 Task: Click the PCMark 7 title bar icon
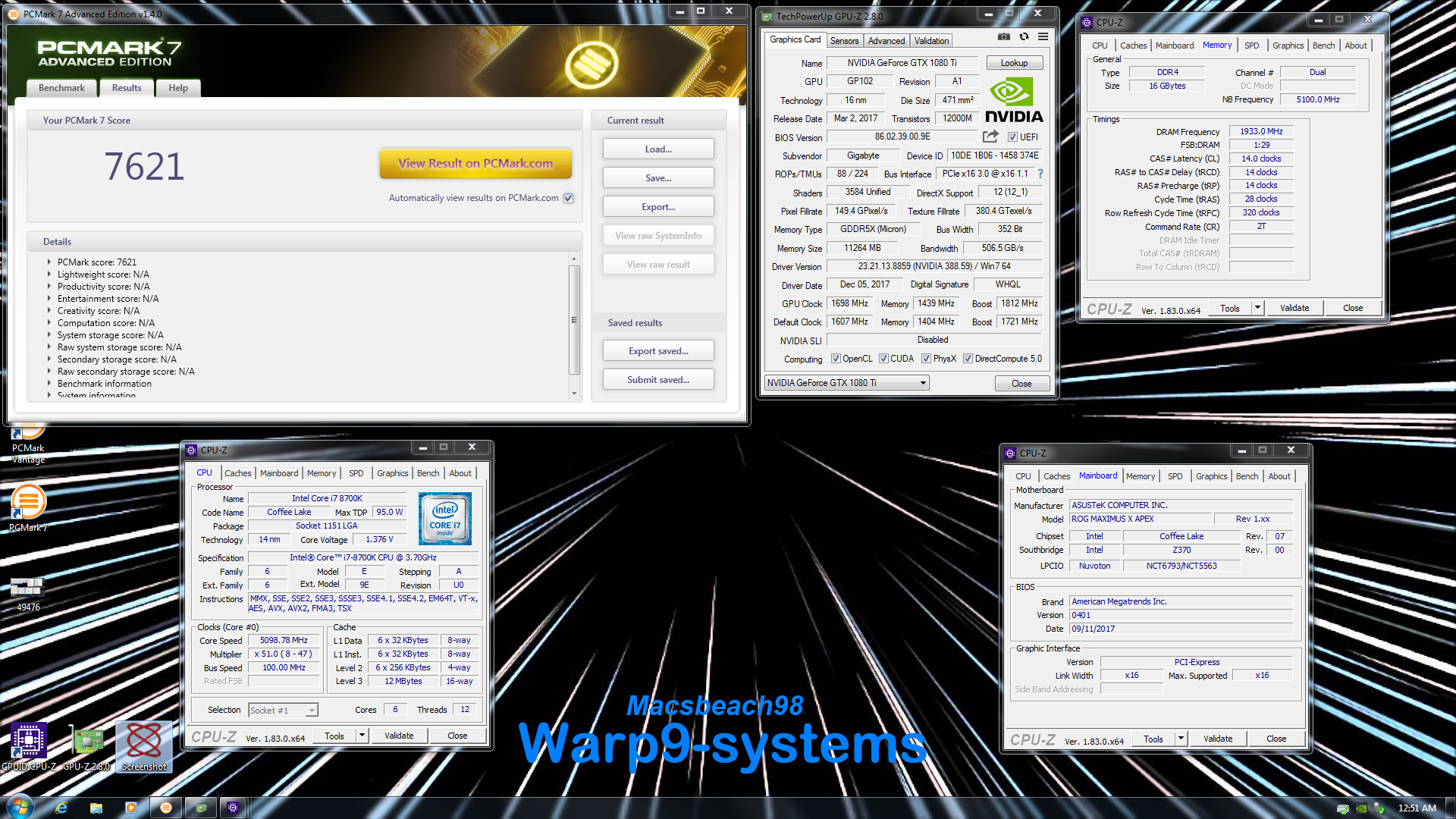pyautogui.click(x=14, y=14)
